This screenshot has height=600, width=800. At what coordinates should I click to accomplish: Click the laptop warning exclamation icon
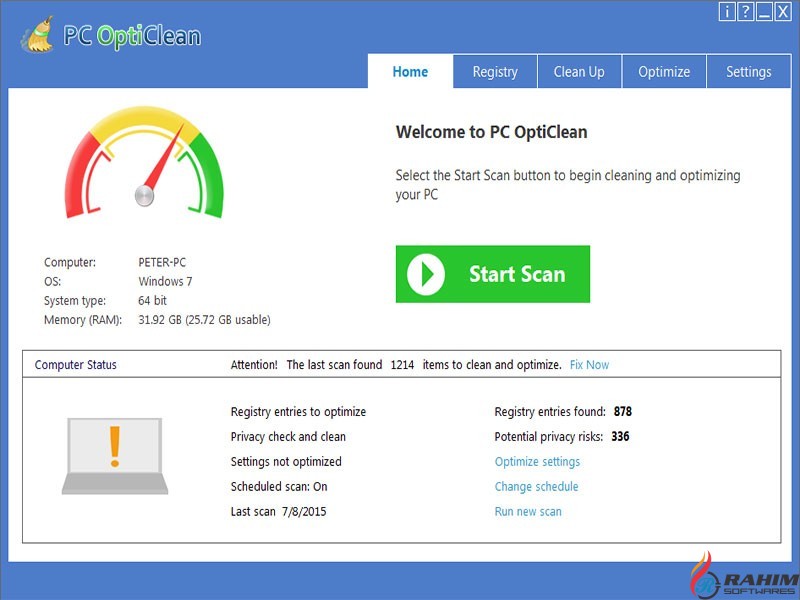click(x=115, y=456)
